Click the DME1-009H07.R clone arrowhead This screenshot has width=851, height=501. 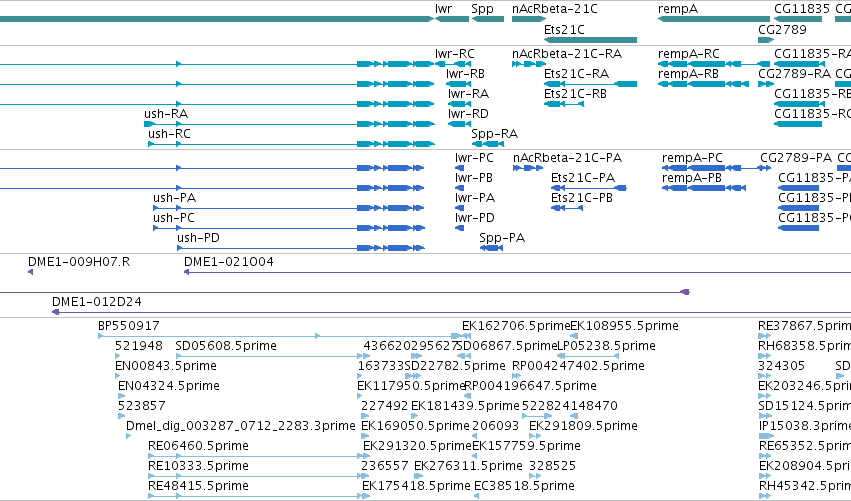(30, 272)
